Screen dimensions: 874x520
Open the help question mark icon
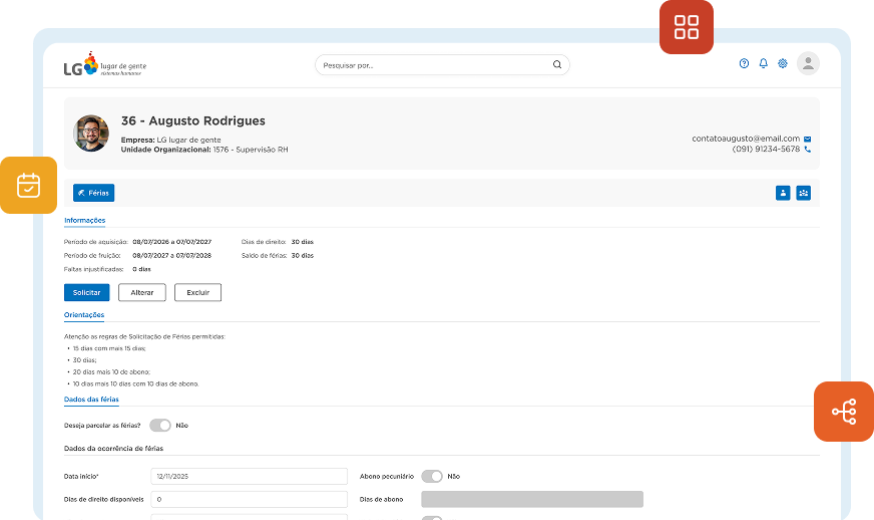click(x=744, y=64)
